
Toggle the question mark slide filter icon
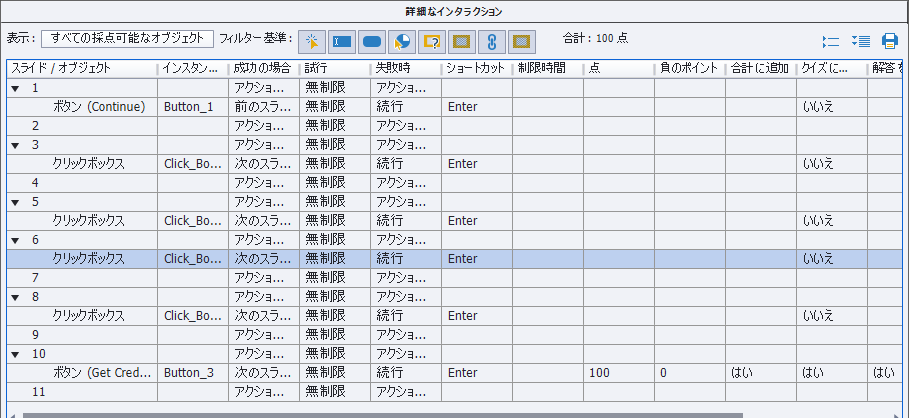[432, 41]
